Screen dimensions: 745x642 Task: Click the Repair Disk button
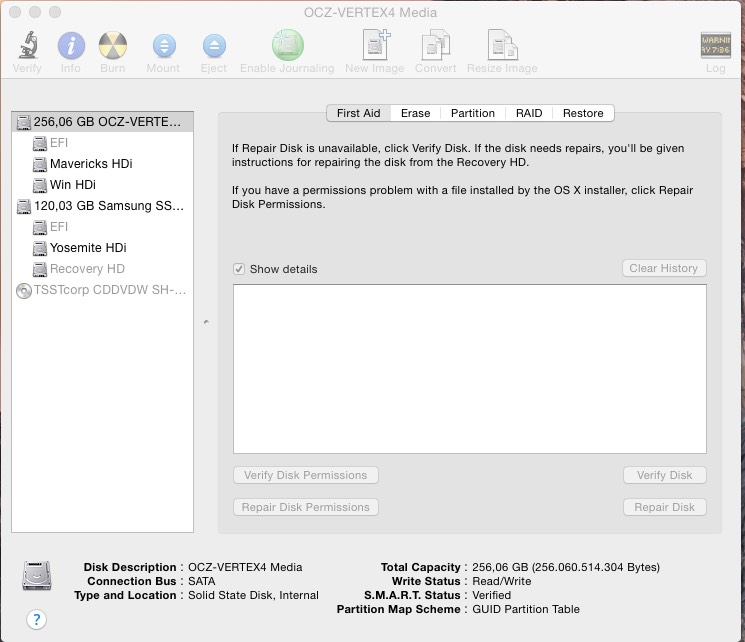[664, 507]
